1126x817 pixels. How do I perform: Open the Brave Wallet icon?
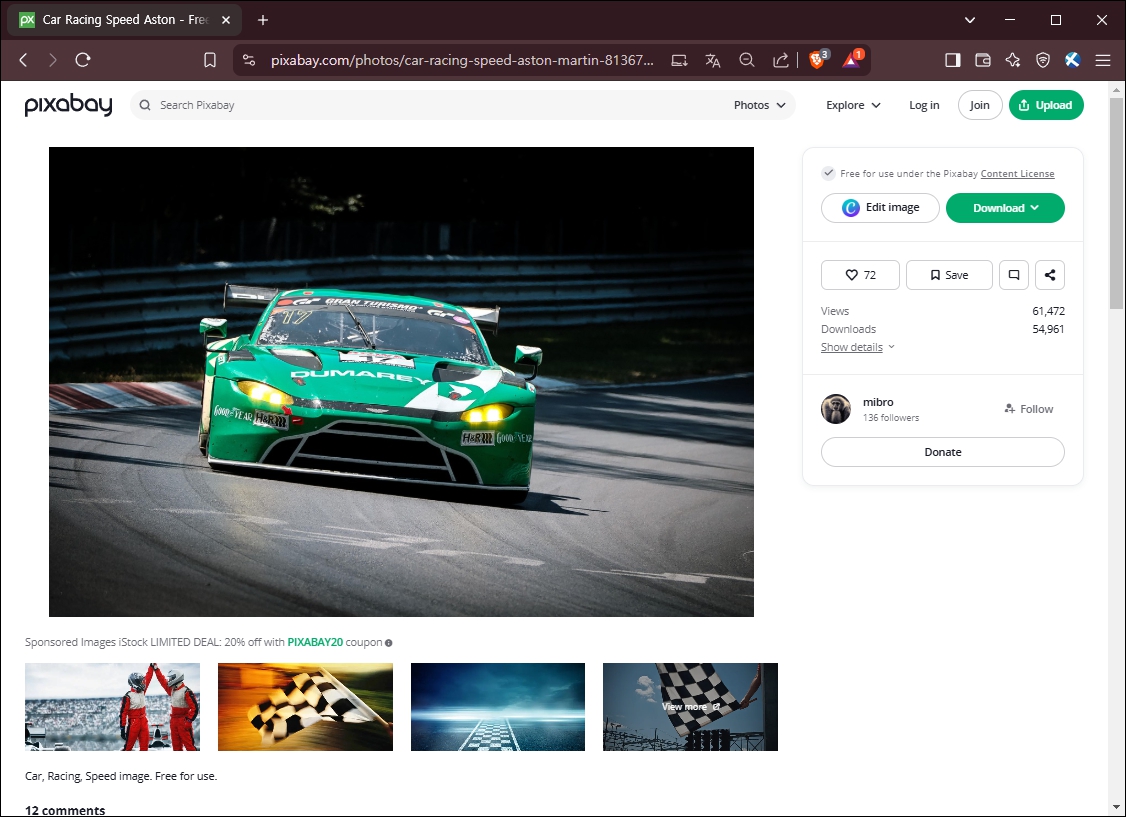(x=983, y=60)
